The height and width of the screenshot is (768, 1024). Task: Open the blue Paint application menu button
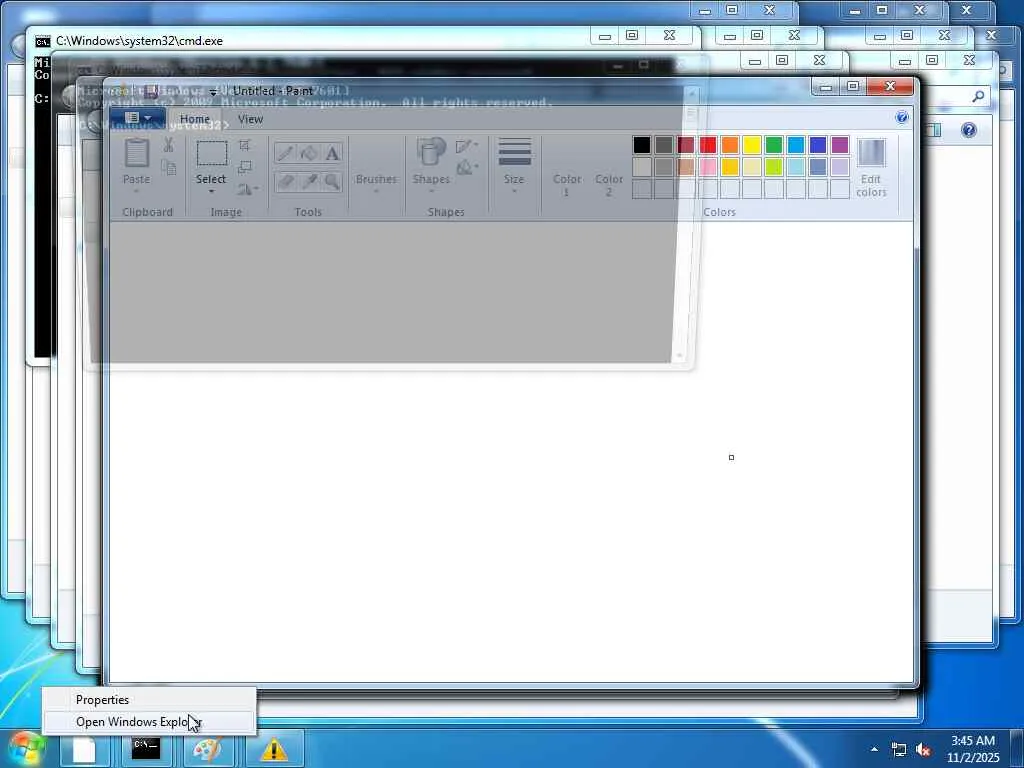click(x=137, y=118)
